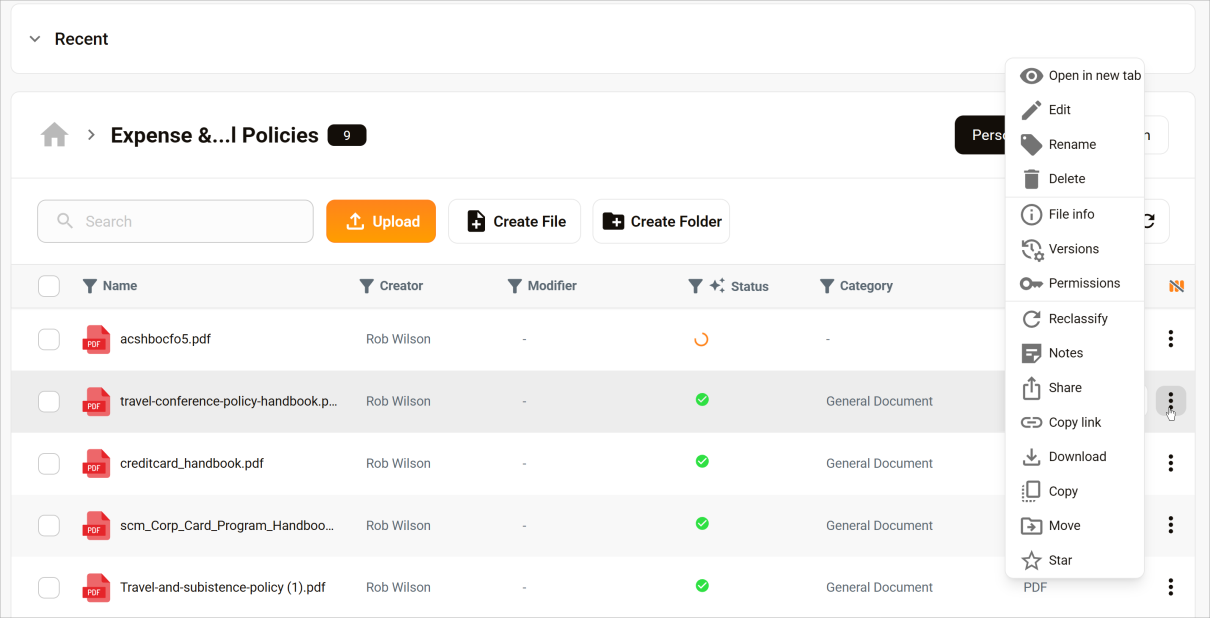1210x618 pixels.
Task: Open file Travel-and-subistence-policy (1).pdf
Action: (223, 587)
